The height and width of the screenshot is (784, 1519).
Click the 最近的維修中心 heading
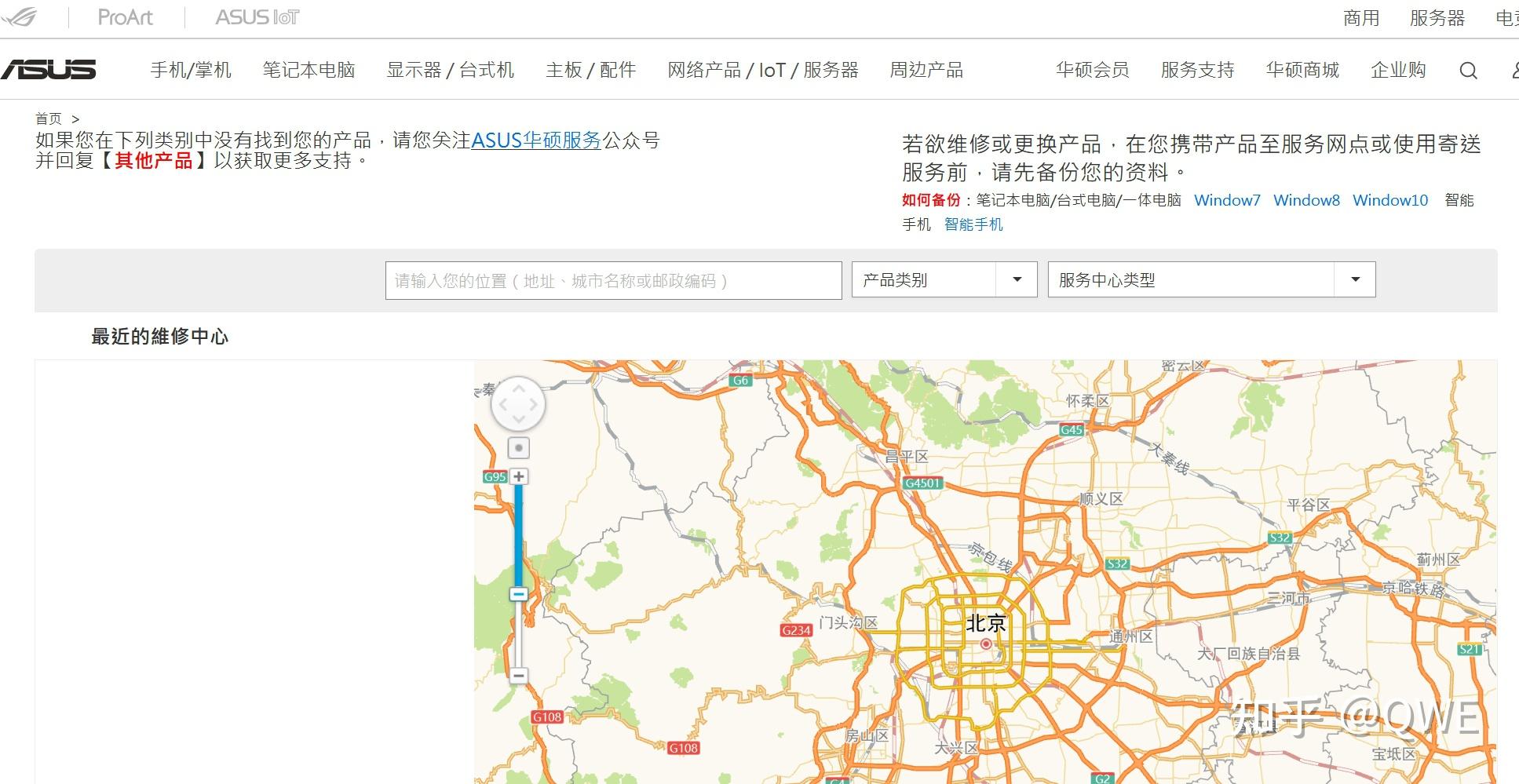coord(159,337)
